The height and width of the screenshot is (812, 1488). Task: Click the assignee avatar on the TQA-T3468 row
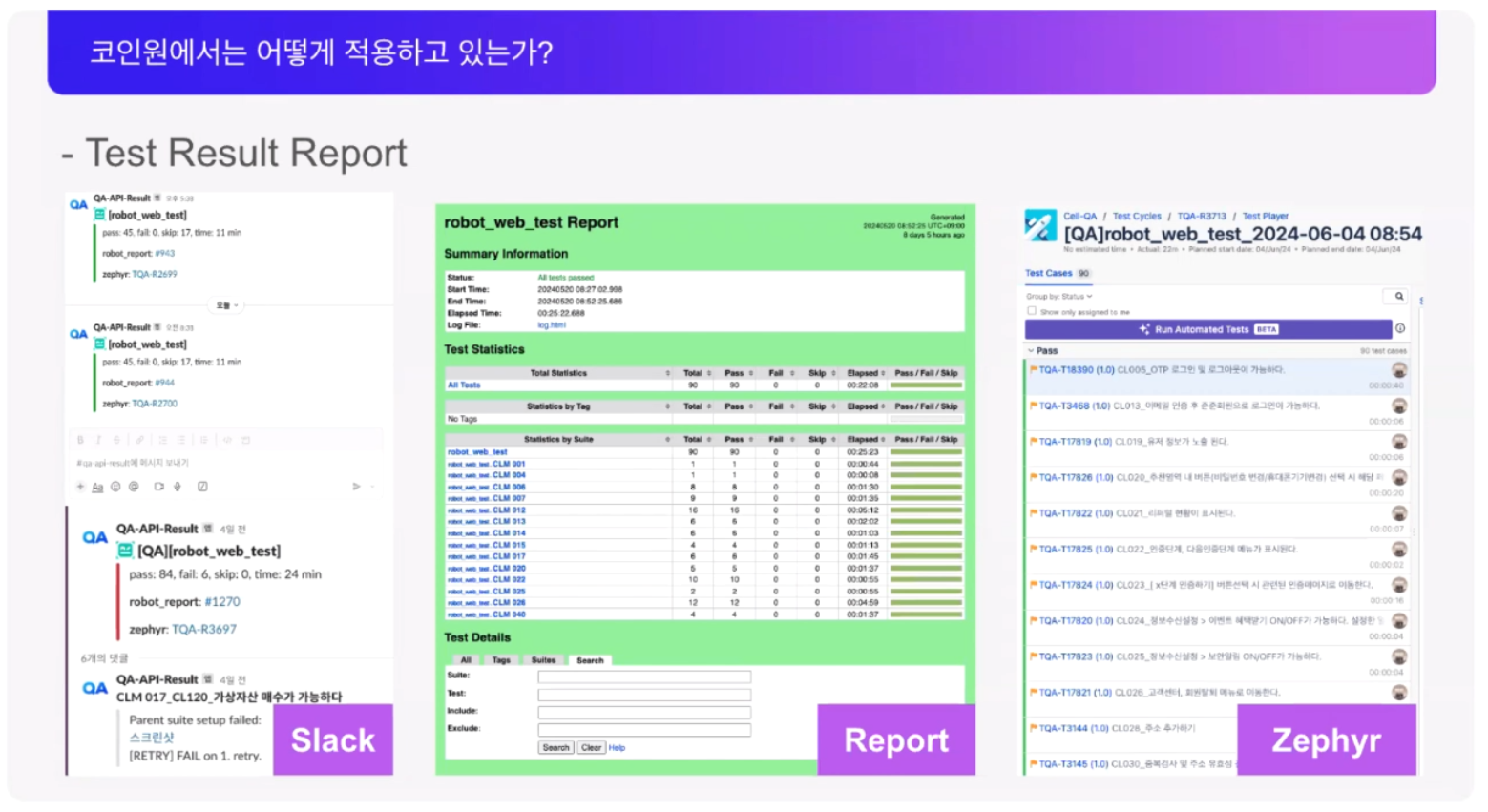[x=1399, y=406]
